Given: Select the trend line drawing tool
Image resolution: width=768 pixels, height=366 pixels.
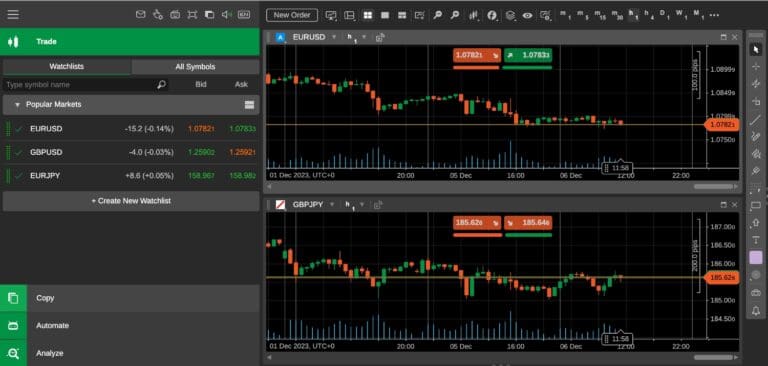Looking at the screenshot, I should [x=756, y=120].
